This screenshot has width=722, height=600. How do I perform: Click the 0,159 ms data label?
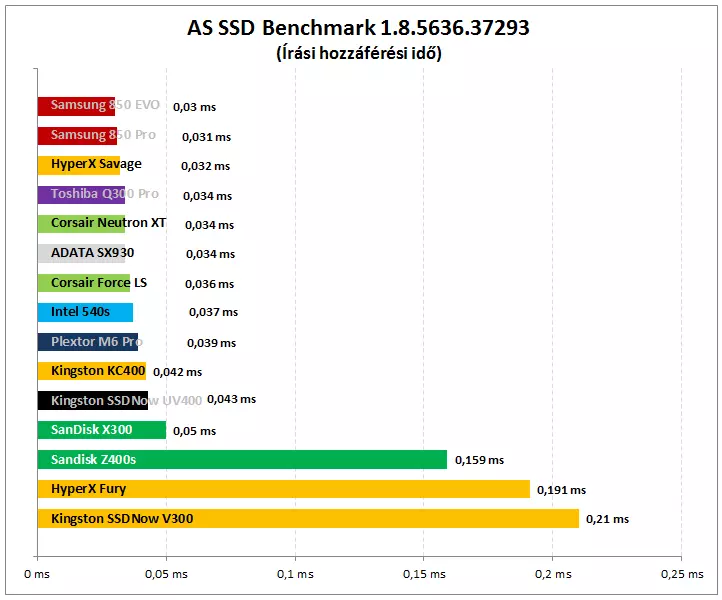click(479, 460)
